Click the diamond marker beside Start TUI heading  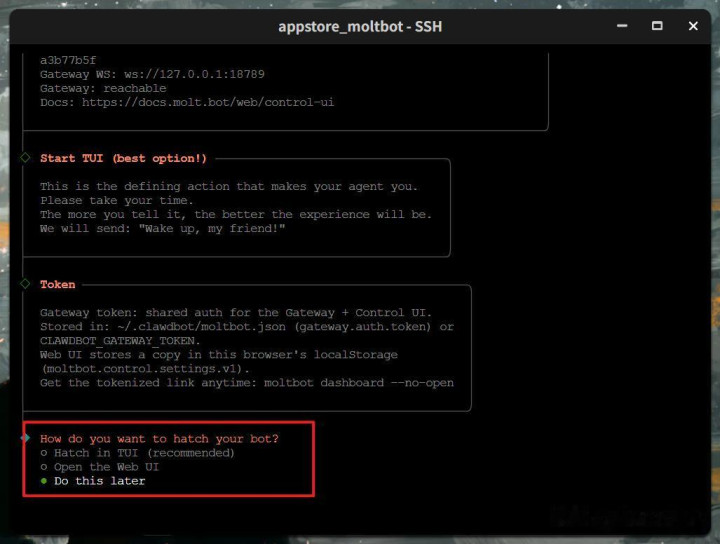(x=26, y=158)
